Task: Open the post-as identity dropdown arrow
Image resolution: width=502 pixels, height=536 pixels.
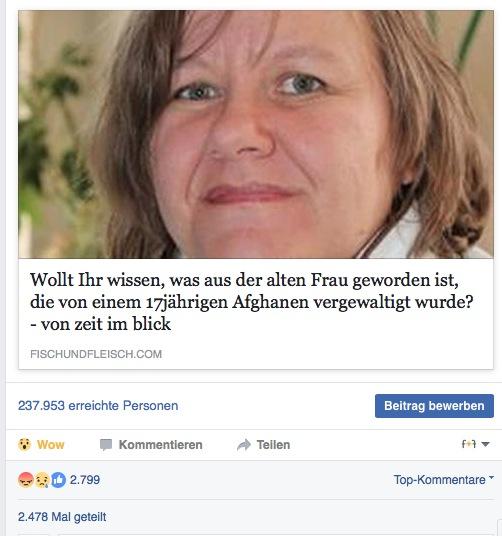Action: pos(485,444)
